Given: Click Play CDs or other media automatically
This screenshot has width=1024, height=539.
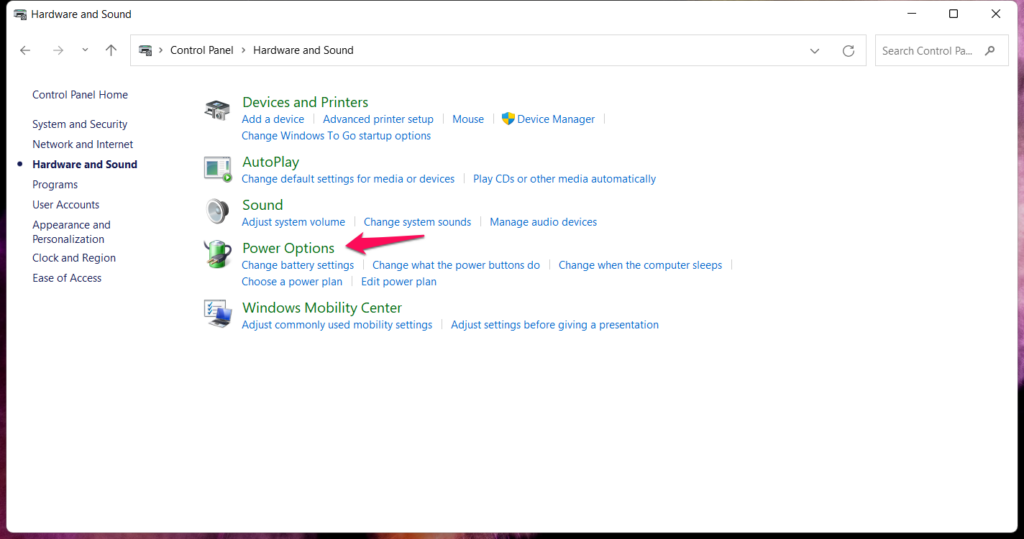Looking at the screenshot, I should point(564,179).
